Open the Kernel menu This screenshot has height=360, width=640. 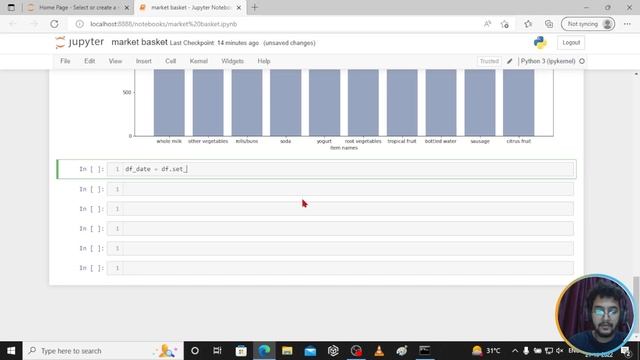(199, 61)
